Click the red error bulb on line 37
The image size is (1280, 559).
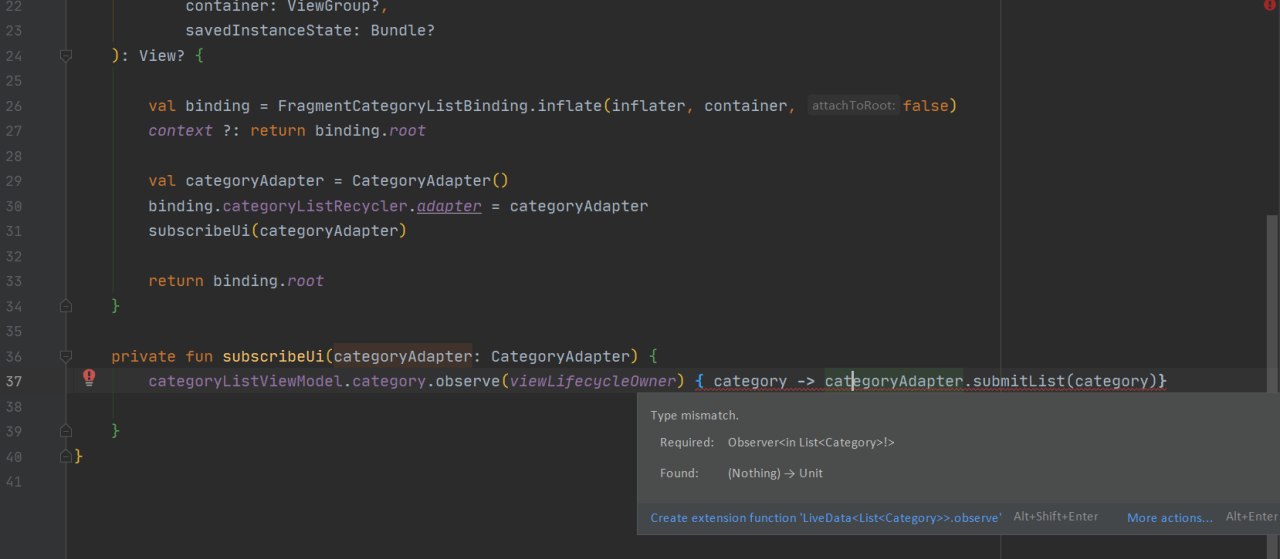tap(89, 377)
